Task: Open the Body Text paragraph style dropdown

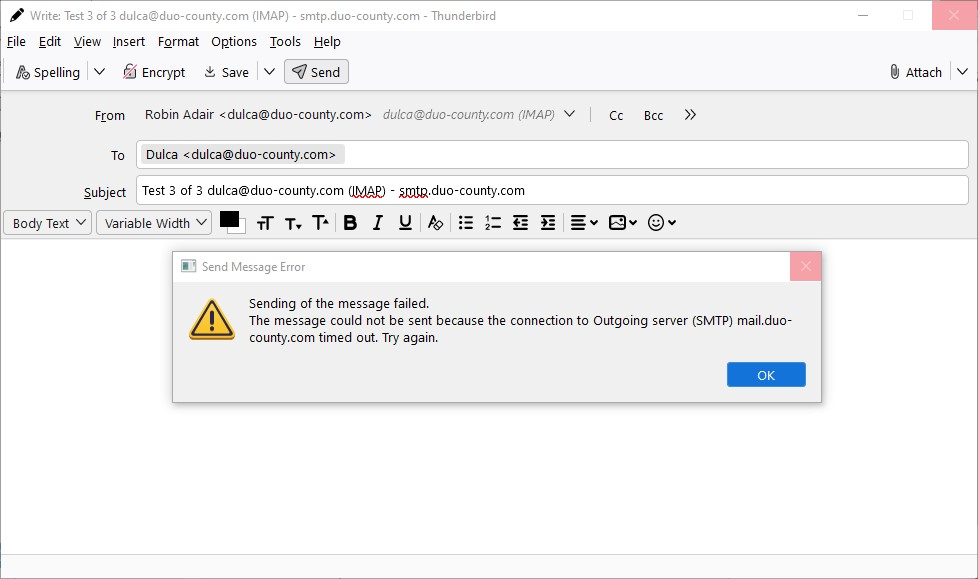Action: click(48, 223)
